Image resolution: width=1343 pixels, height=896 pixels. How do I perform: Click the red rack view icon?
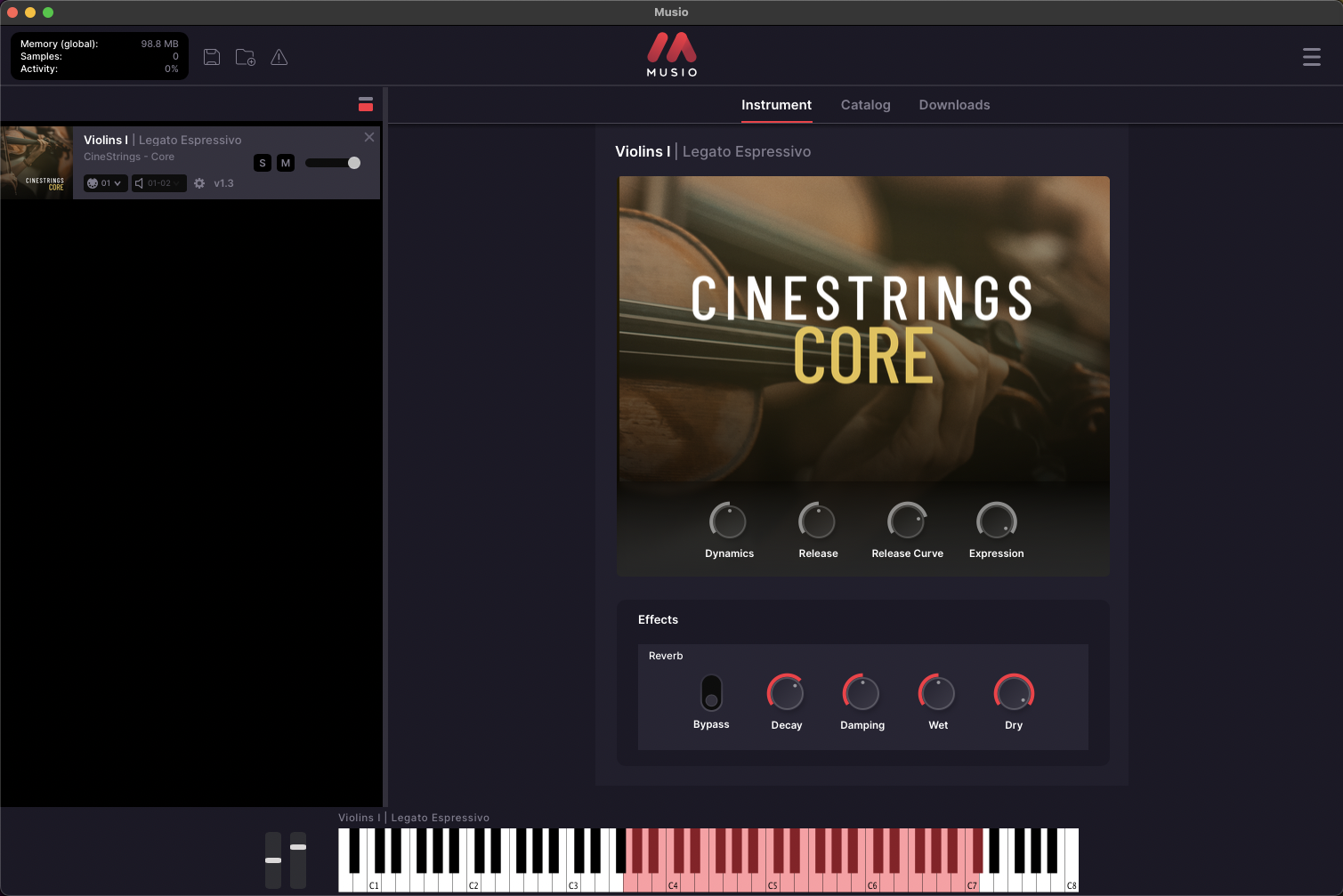coord(366,104)
